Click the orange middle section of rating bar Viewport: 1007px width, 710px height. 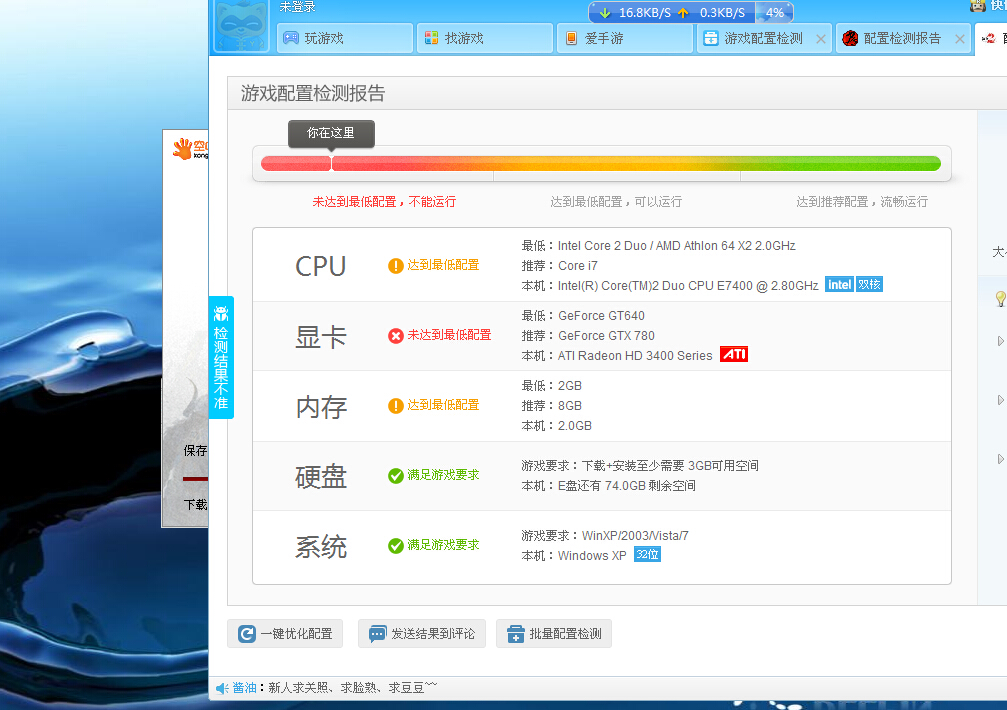click(617, 164)
